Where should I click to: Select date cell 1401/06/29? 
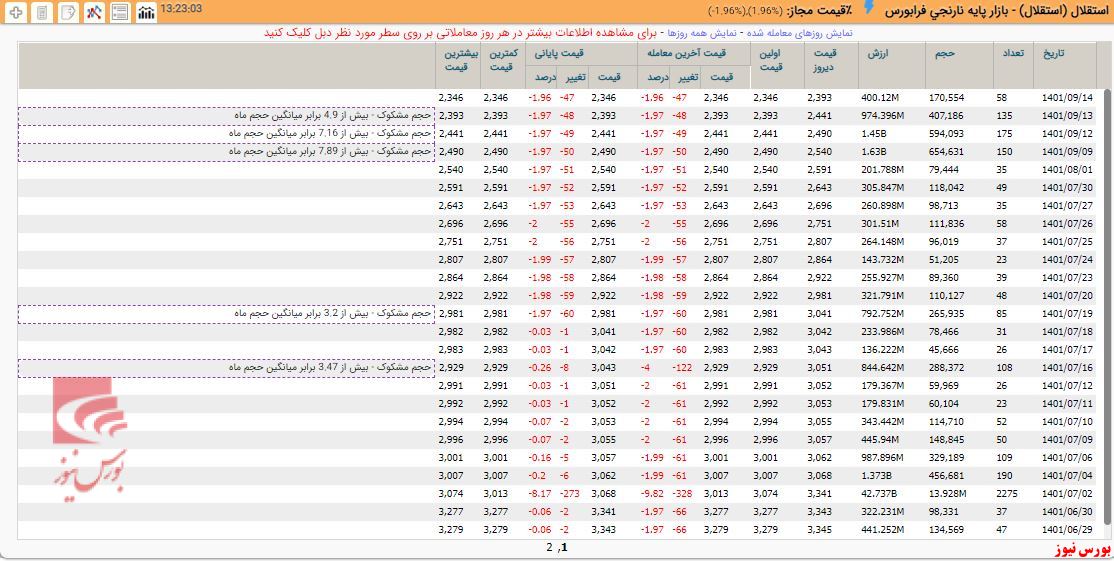click(1067, 530)
